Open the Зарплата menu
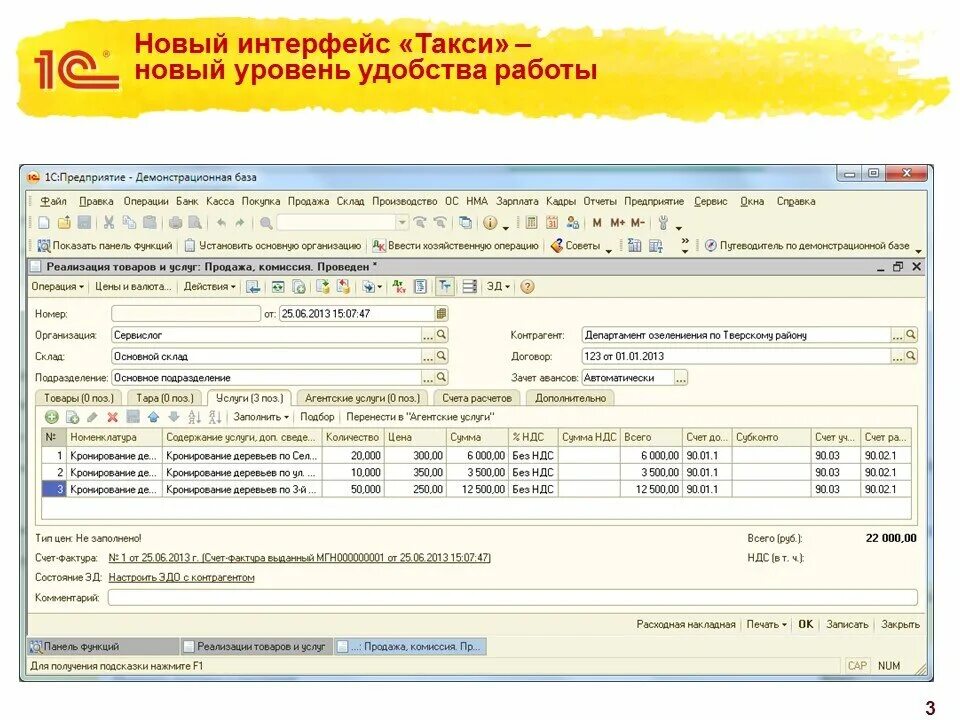 [x=517, y=201]
